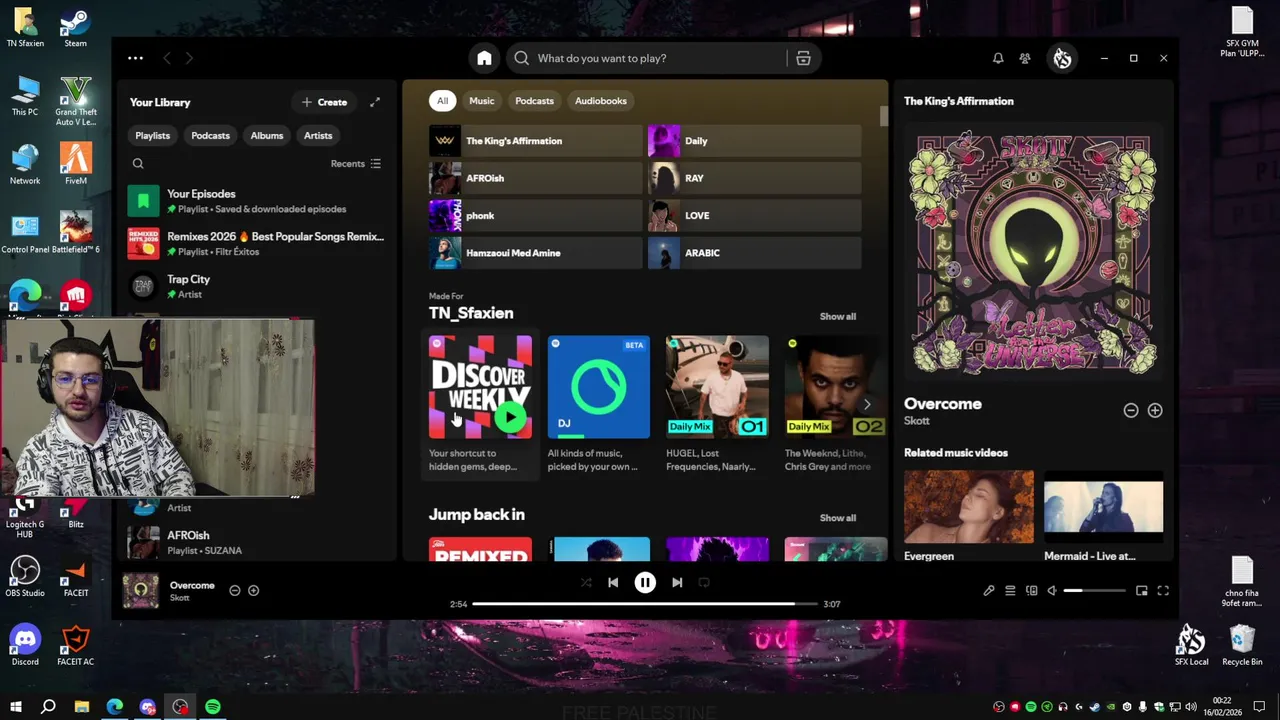Show all Made For TN_Sfaxien items
Screen dimensions: 1280x720
click(x=838, y=316)
